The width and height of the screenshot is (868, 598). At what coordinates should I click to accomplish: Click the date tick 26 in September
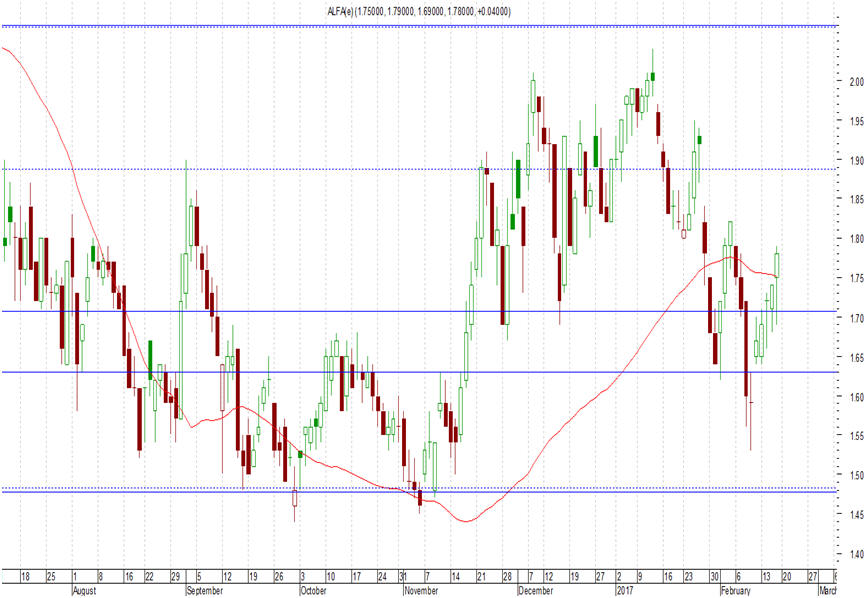[x=279, y=576]
